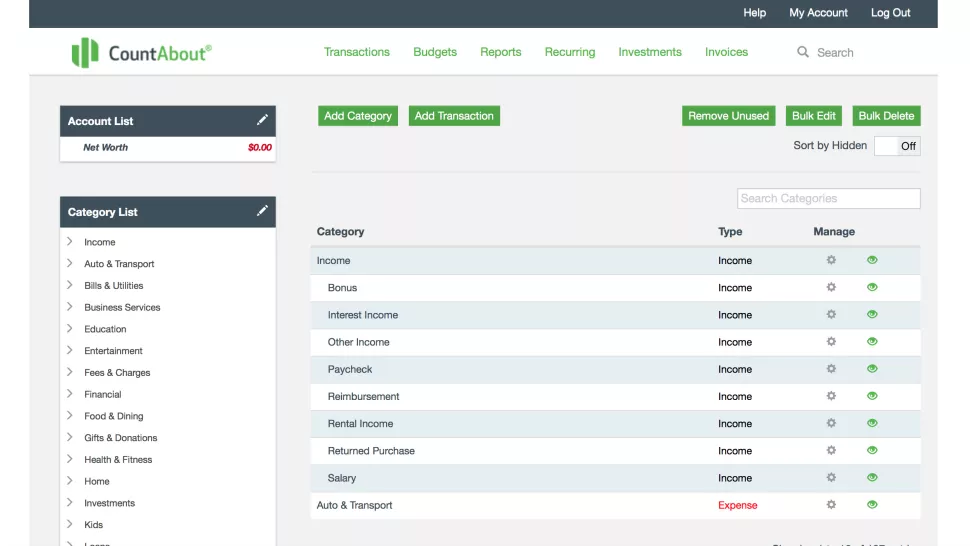Image resolution: width=970 pixels, height=546 pixels.
Task: Click the search magnifier icon
Action: pos(802,52)
